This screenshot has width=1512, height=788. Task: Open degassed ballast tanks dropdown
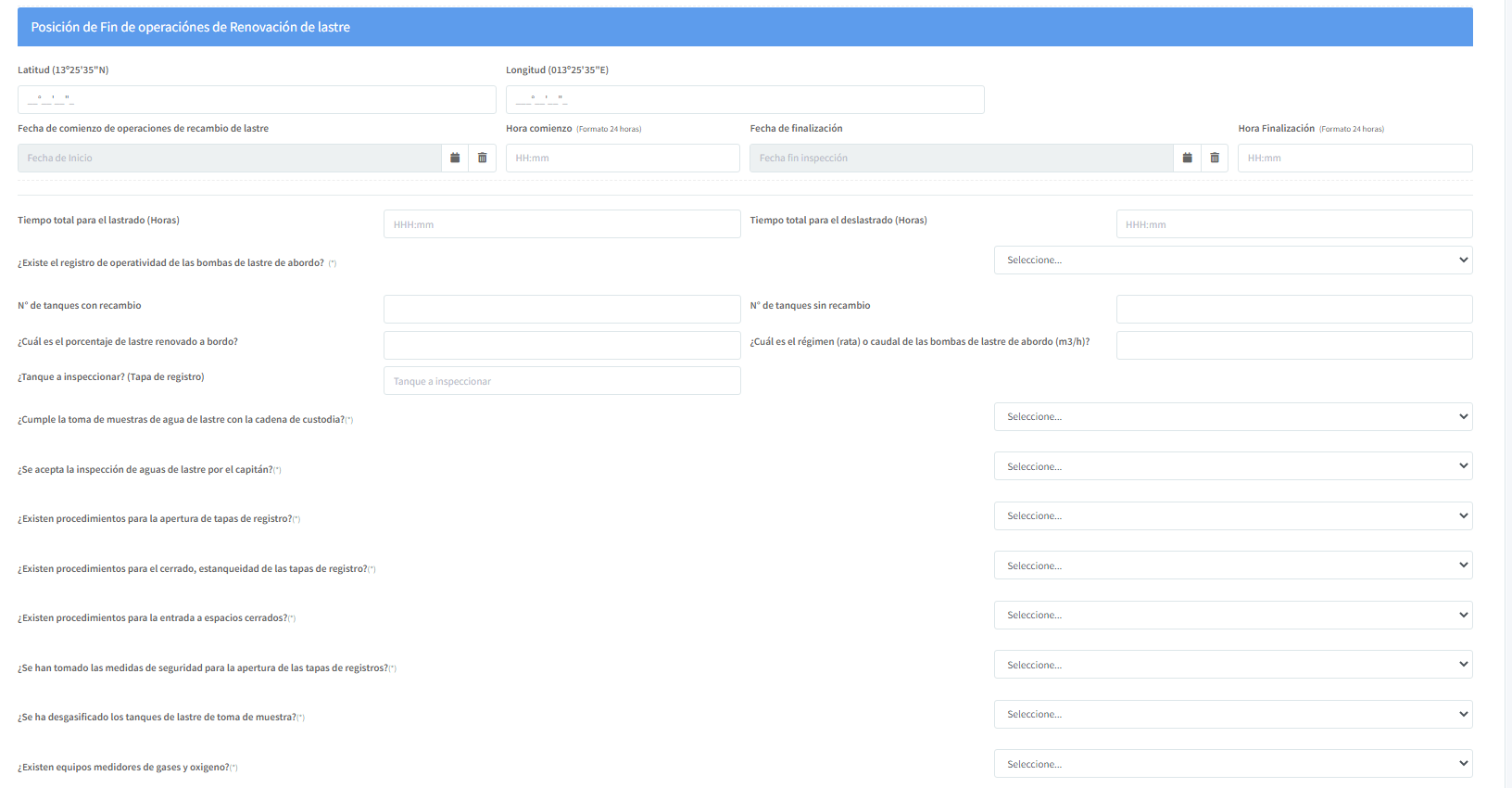(x=1232, y=715)
